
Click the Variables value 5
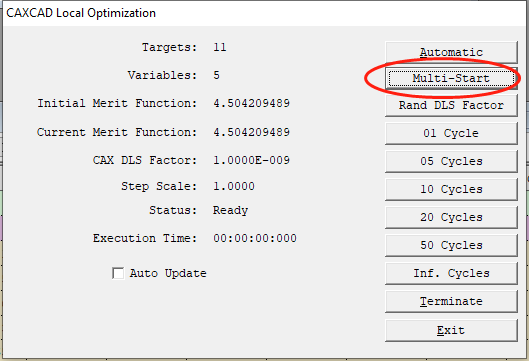216,75
